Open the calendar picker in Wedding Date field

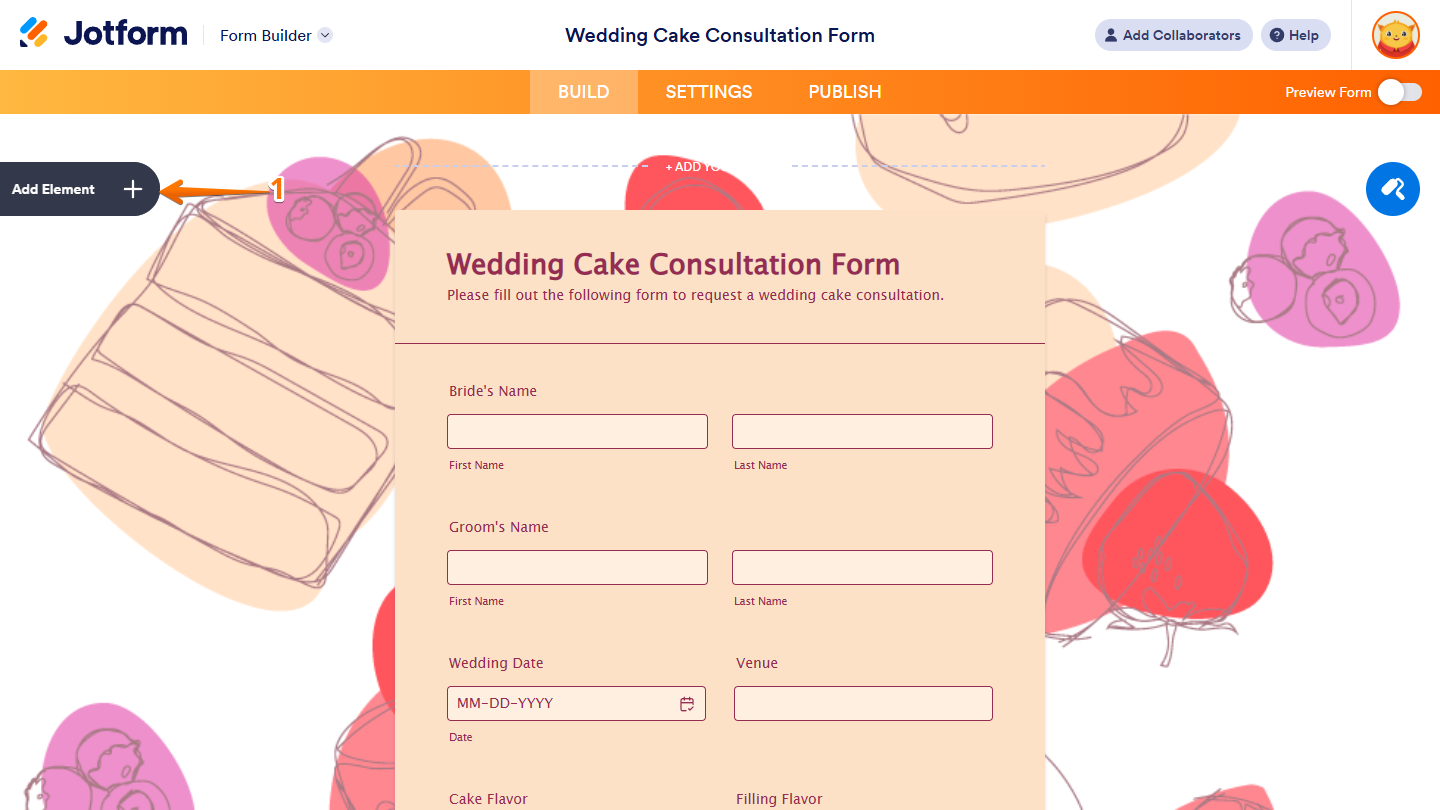pos(687,703)
